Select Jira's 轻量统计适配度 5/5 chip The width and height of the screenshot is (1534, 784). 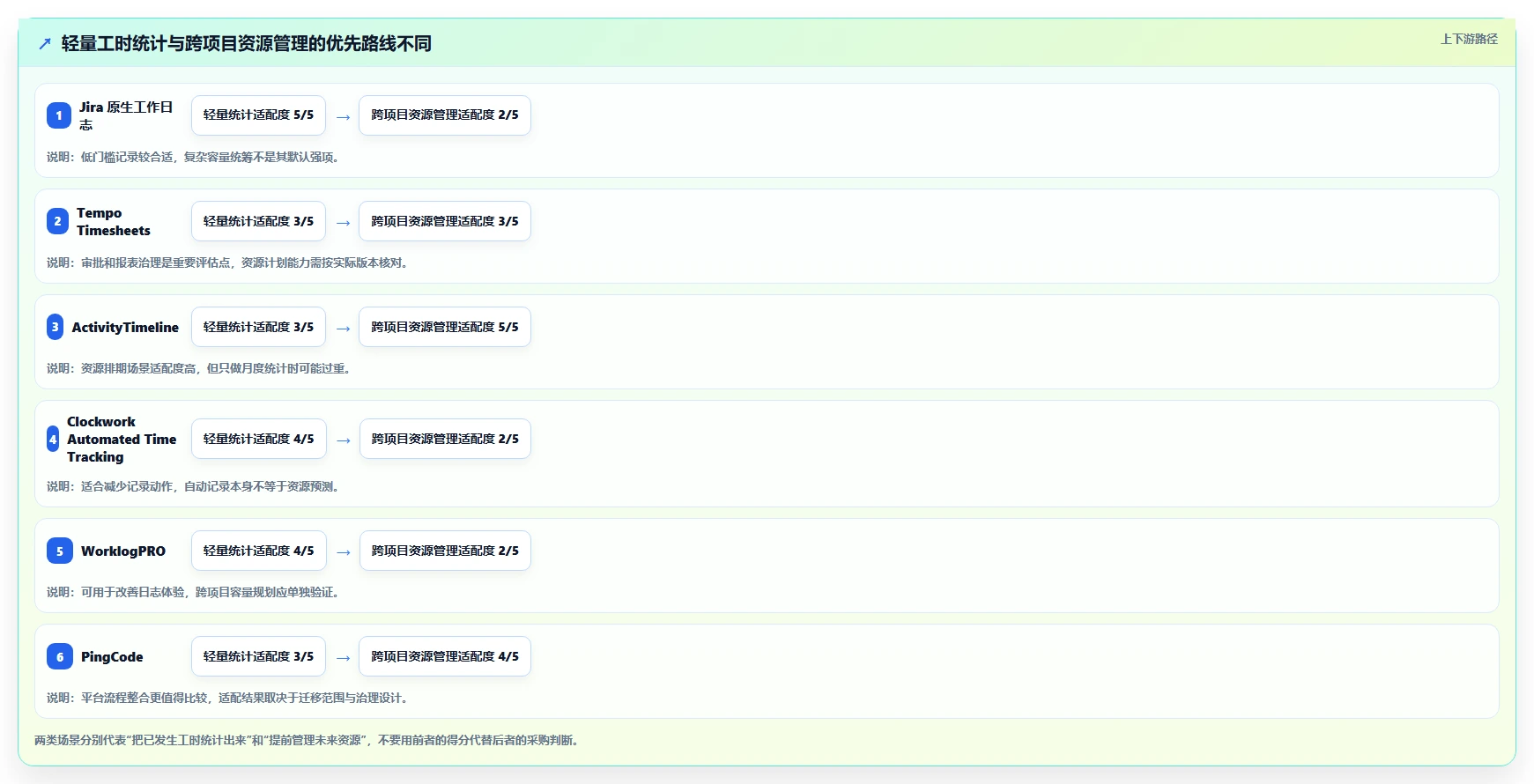[258, 115]
